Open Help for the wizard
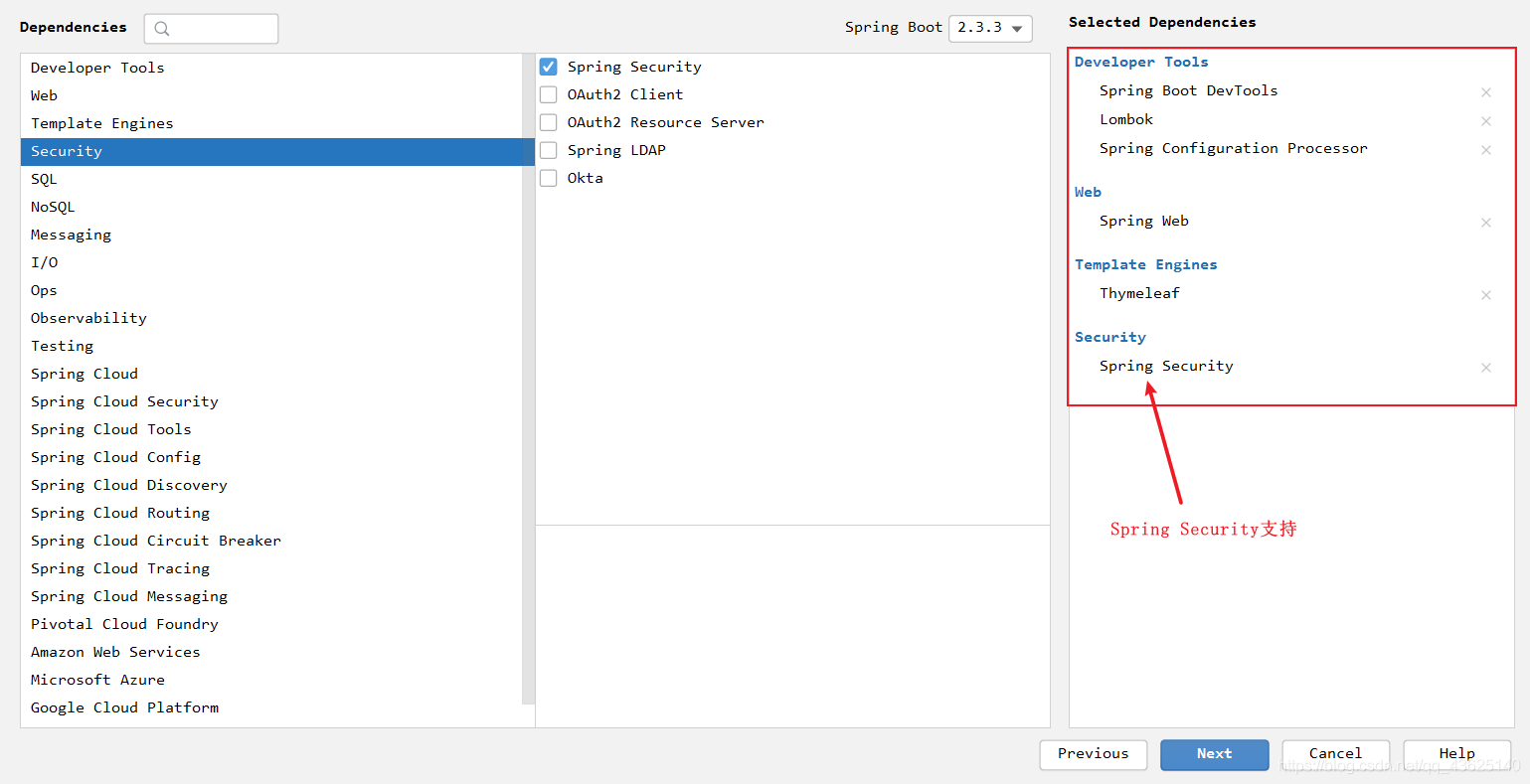Viewport: 1530px width, 784px height. coord(1456,754)
